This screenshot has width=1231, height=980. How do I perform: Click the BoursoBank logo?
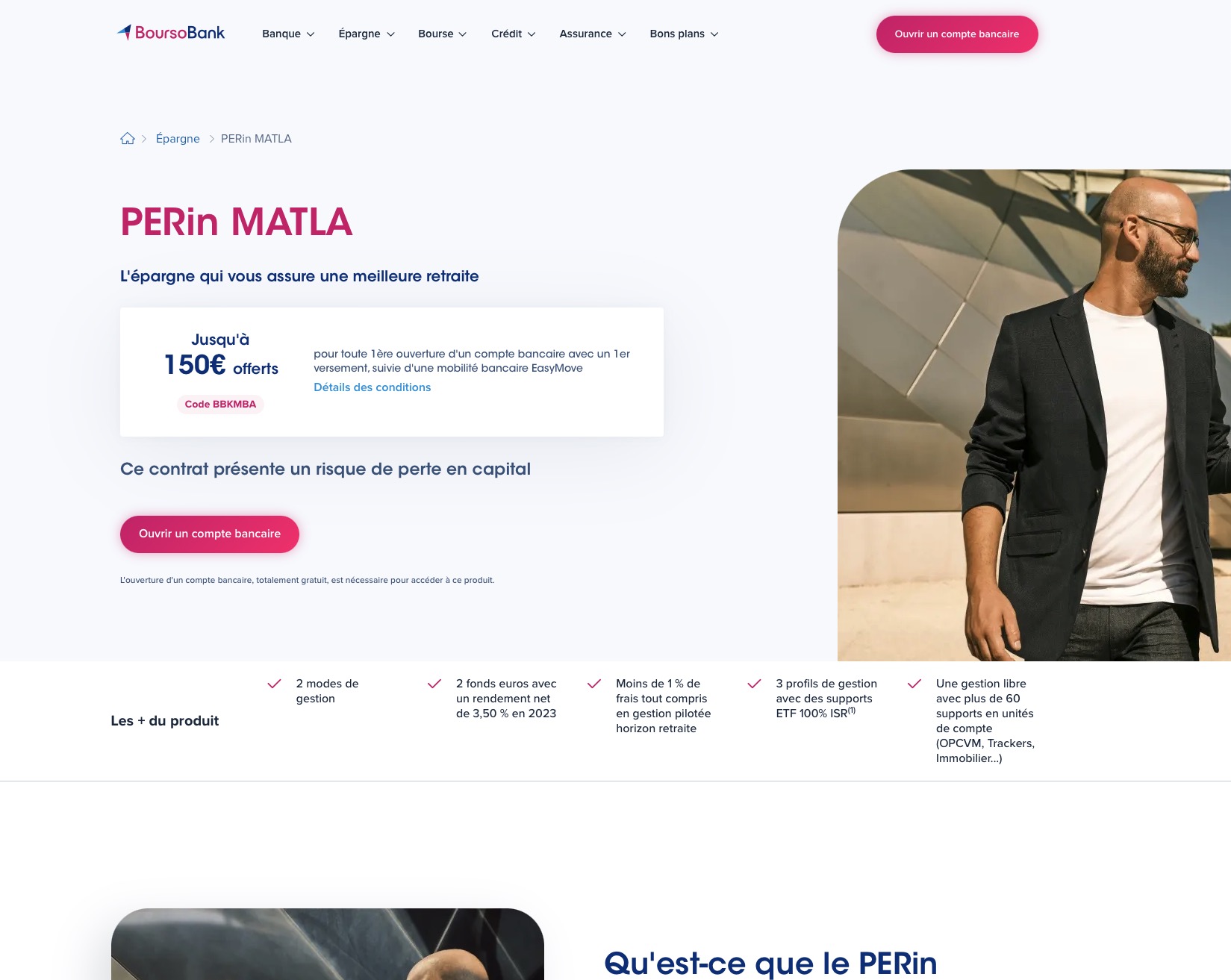[171, 33]
